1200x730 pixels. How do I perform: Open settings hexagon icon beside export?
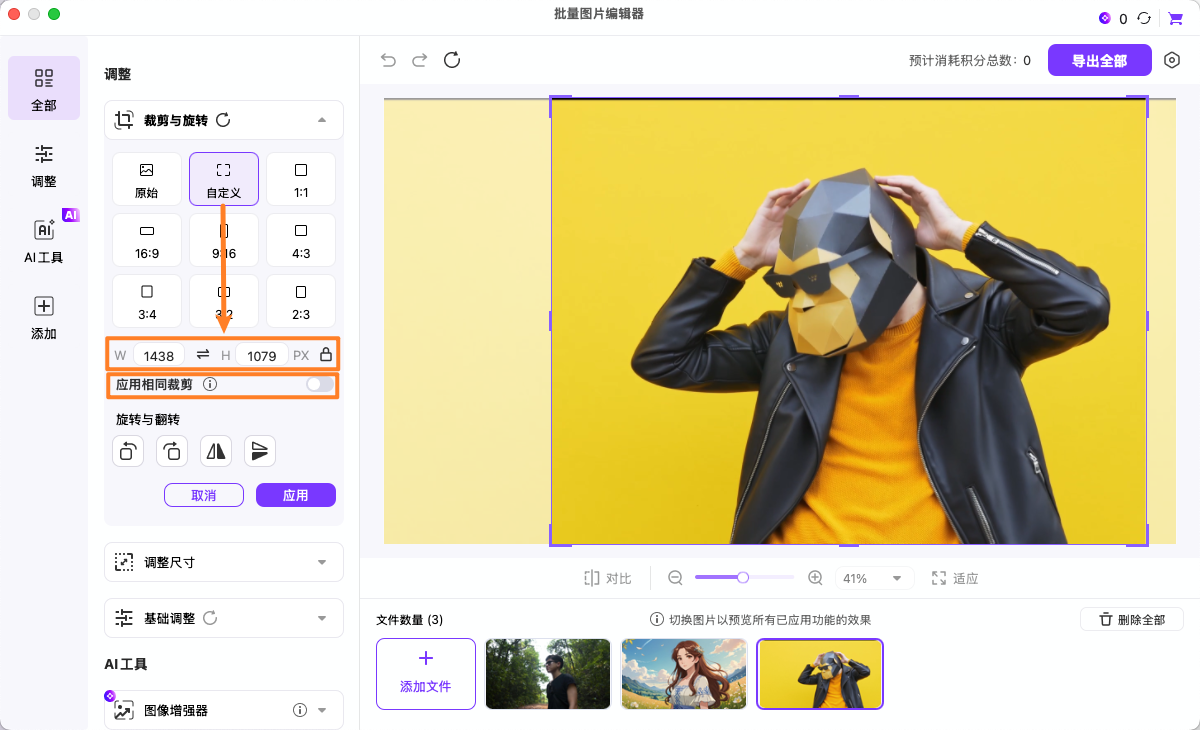point(1172,60)
